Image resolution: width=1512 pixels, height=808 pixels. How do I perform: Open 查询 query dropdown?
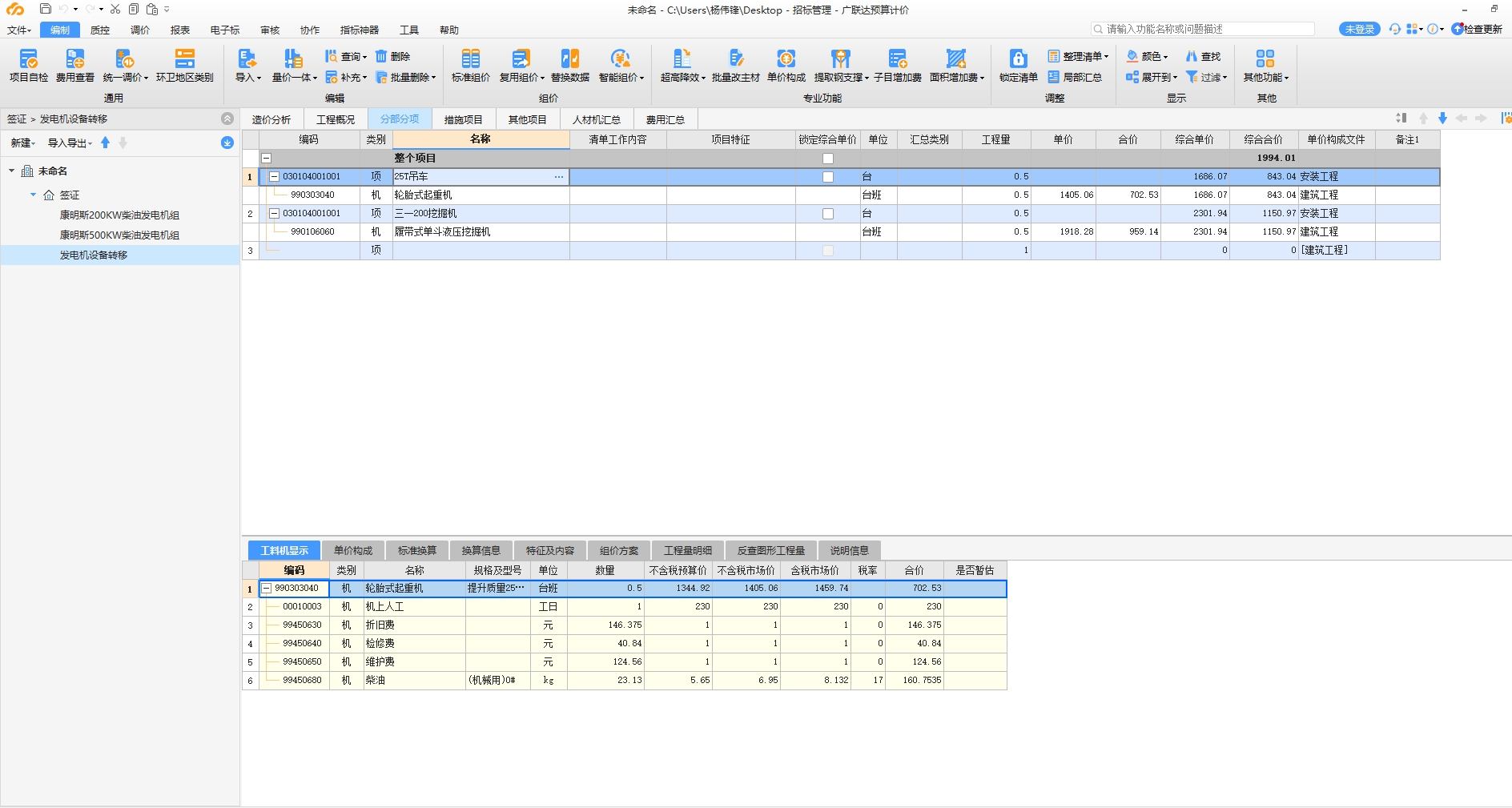pyautogui.click(x=346, y=56)
